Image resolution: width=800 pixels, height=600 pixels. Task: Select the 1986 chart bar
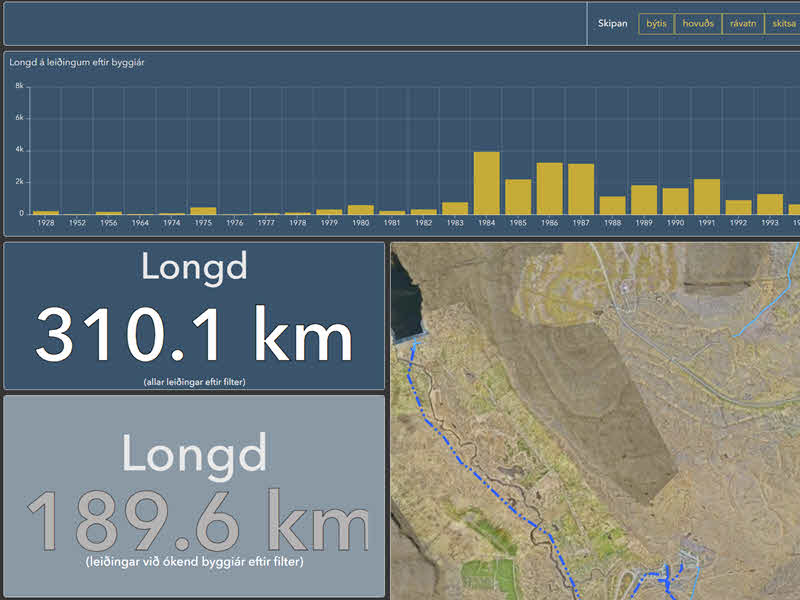click(549, 188)
